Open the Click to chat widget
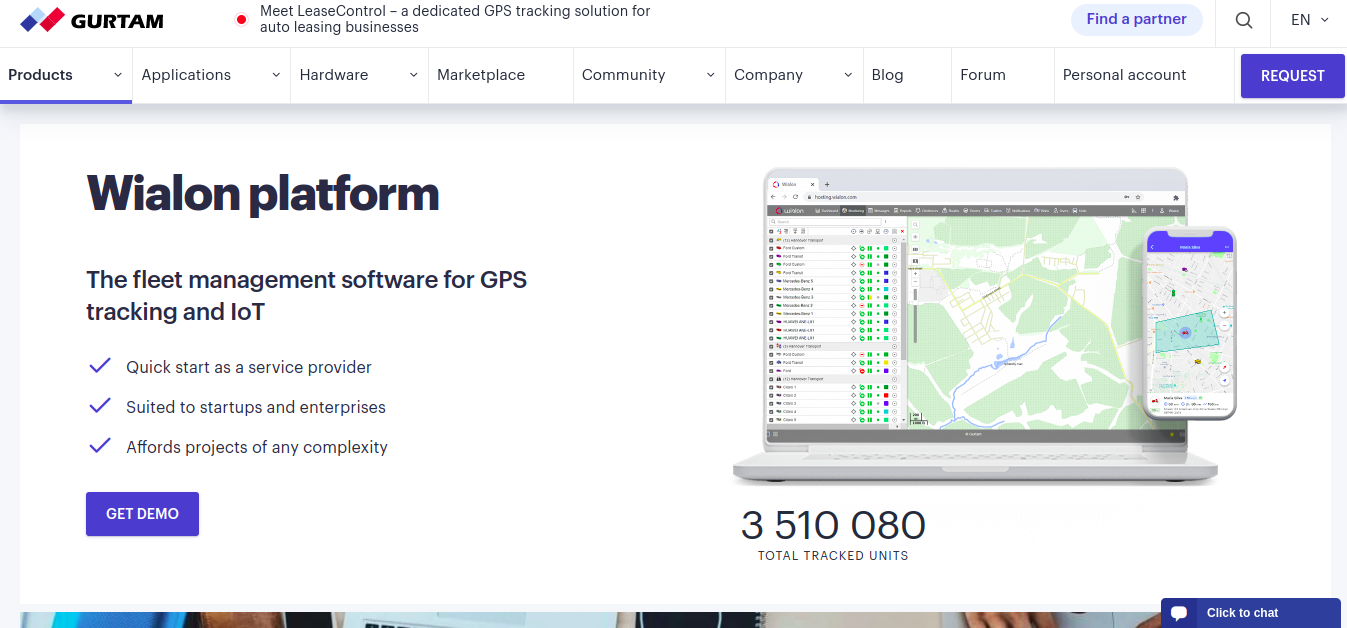 1250,613
